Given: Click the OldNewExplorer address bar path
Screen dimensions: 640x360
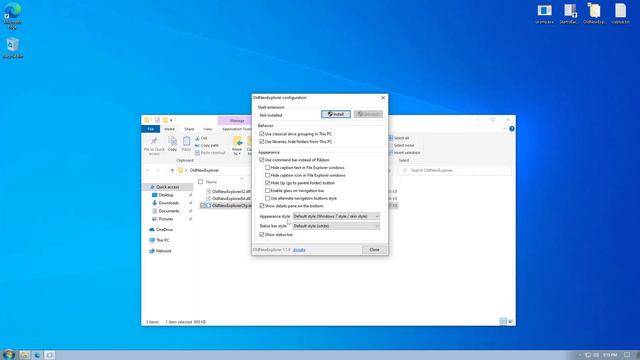Looking at the screenshot, I should coord(204,170).
